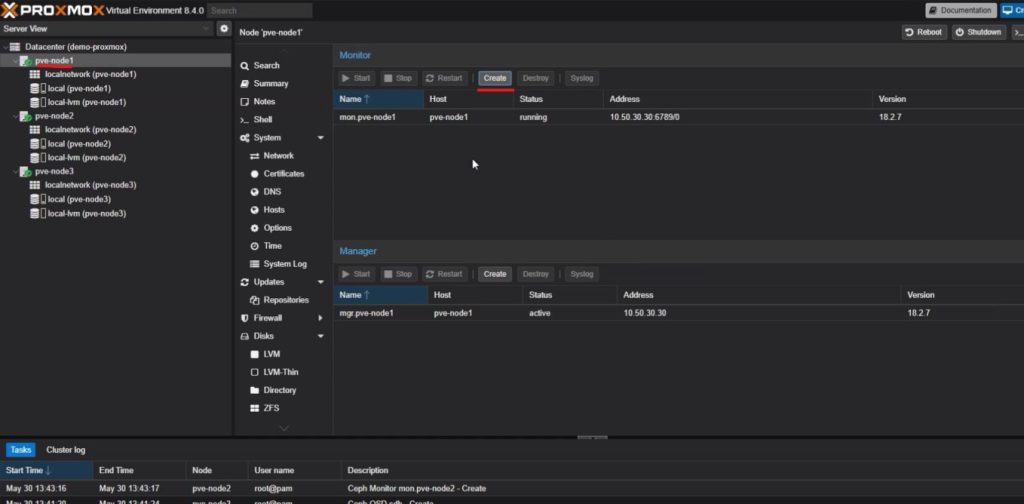Open the Summary menu item
The width and height of the screenshot is (1024, 504).
click(x=271, y=84)
